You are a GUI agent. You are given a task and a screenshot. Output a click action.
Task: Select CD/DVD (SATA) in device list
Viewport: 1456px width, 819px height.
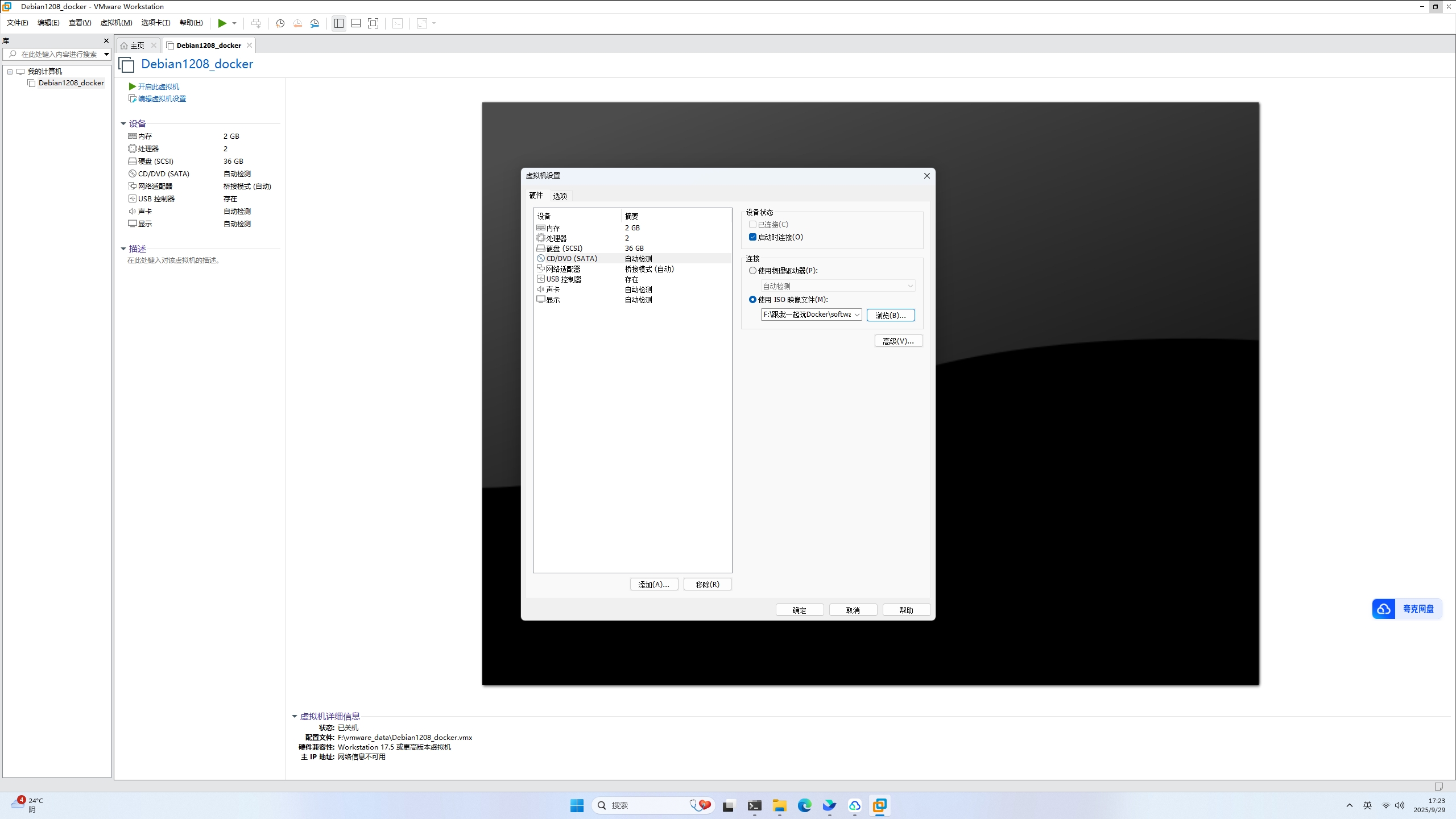(572, 258)
